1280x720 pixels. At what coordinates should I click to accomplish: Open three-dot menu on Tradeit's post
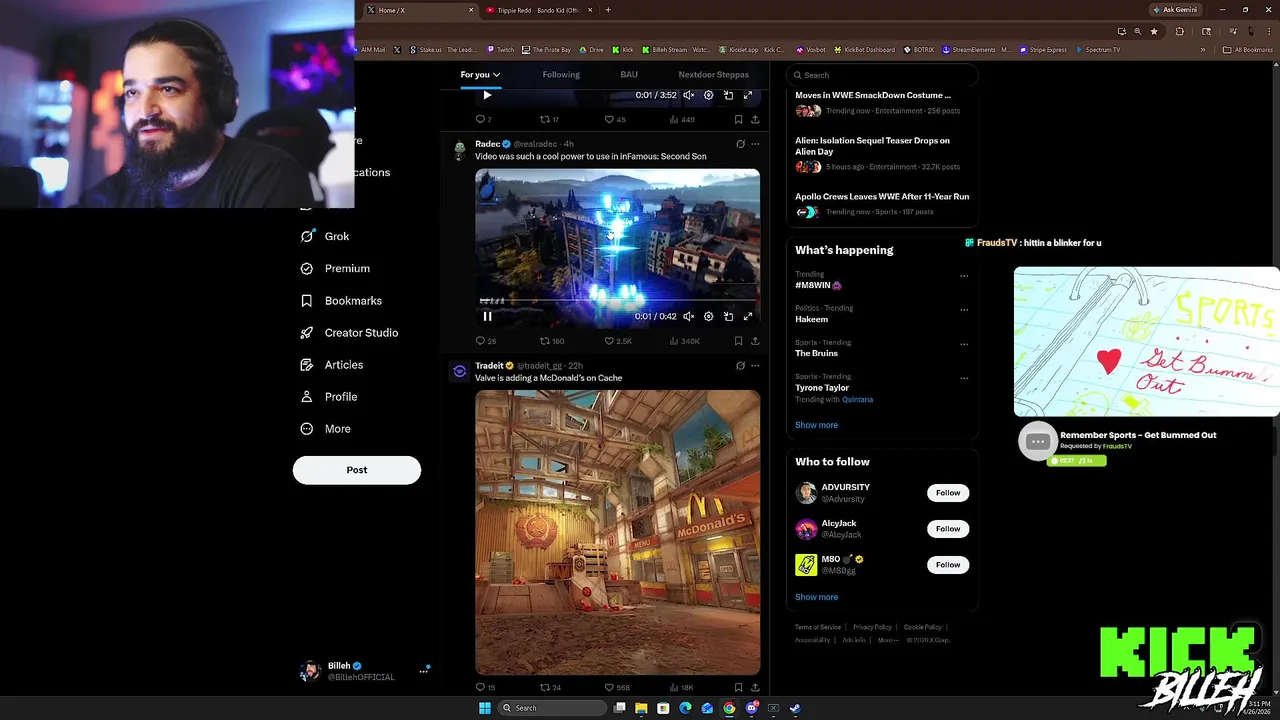point(755,366)
